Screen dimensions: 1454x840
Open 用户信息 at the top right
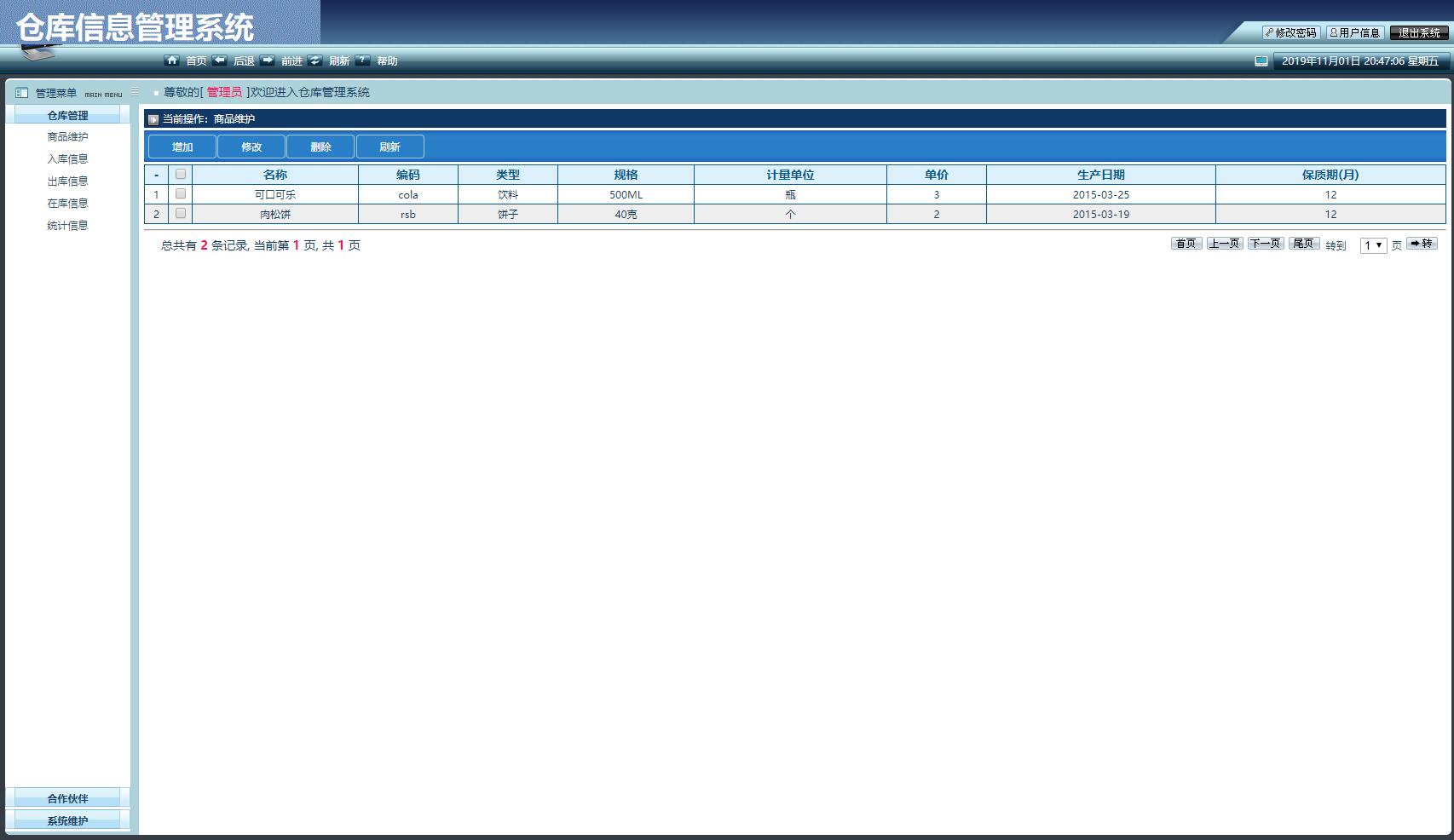point(1354,32)
